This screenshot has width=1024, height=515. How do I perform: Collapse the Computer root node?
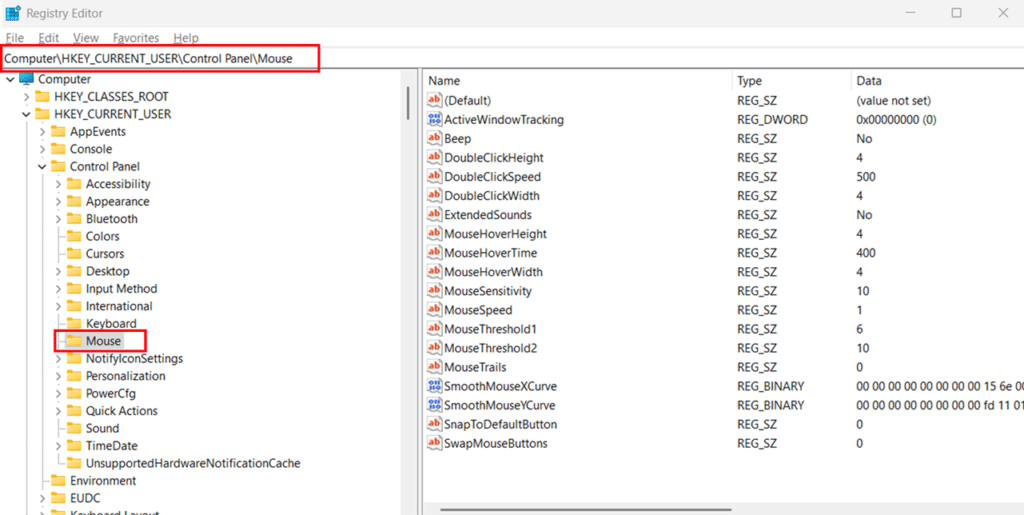10,79
